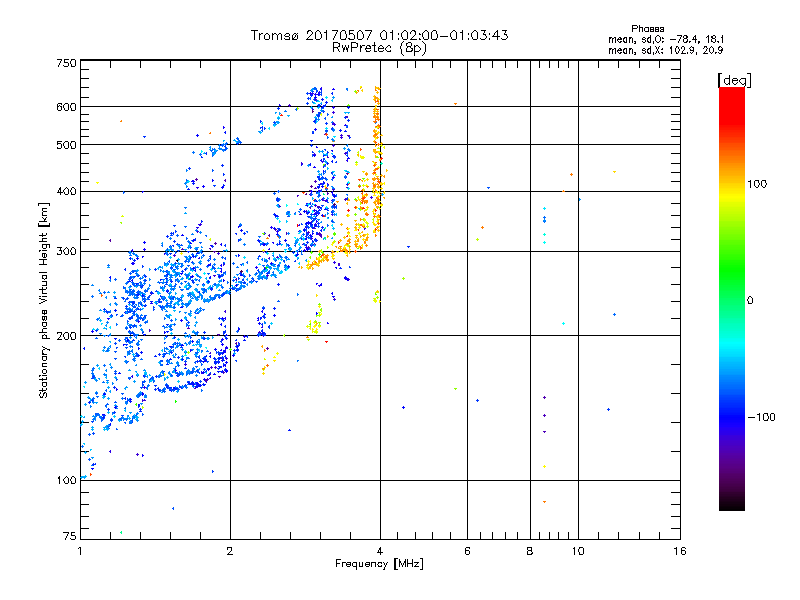Select the 'Phases' header text
This screenshot has width=800, height=600.
647,29
